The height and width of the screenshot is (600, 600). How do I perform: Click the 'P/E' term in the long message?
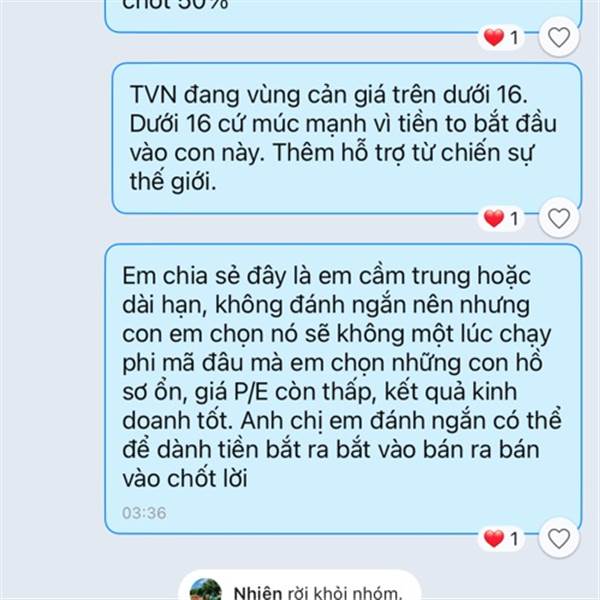click(x=251, y=391)
